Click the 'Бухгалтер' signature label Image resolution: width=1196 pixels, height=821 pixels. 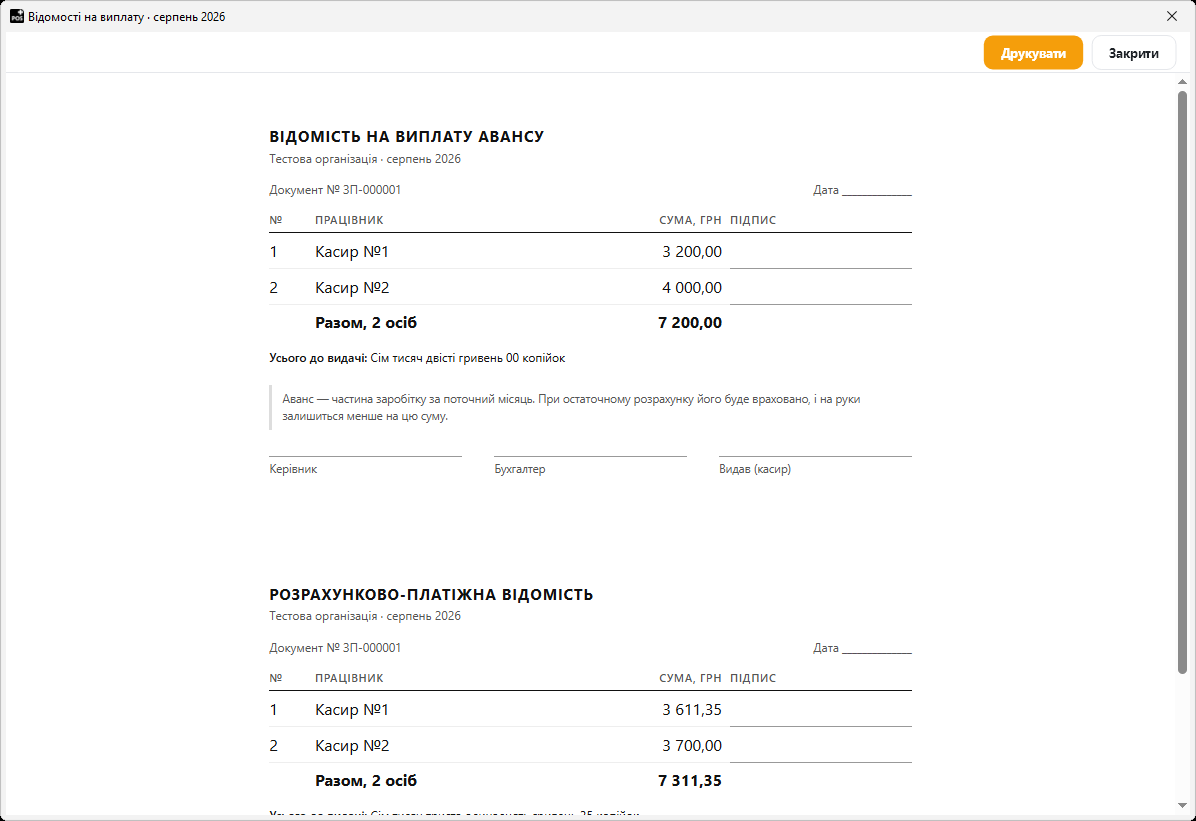pos(519,469)
